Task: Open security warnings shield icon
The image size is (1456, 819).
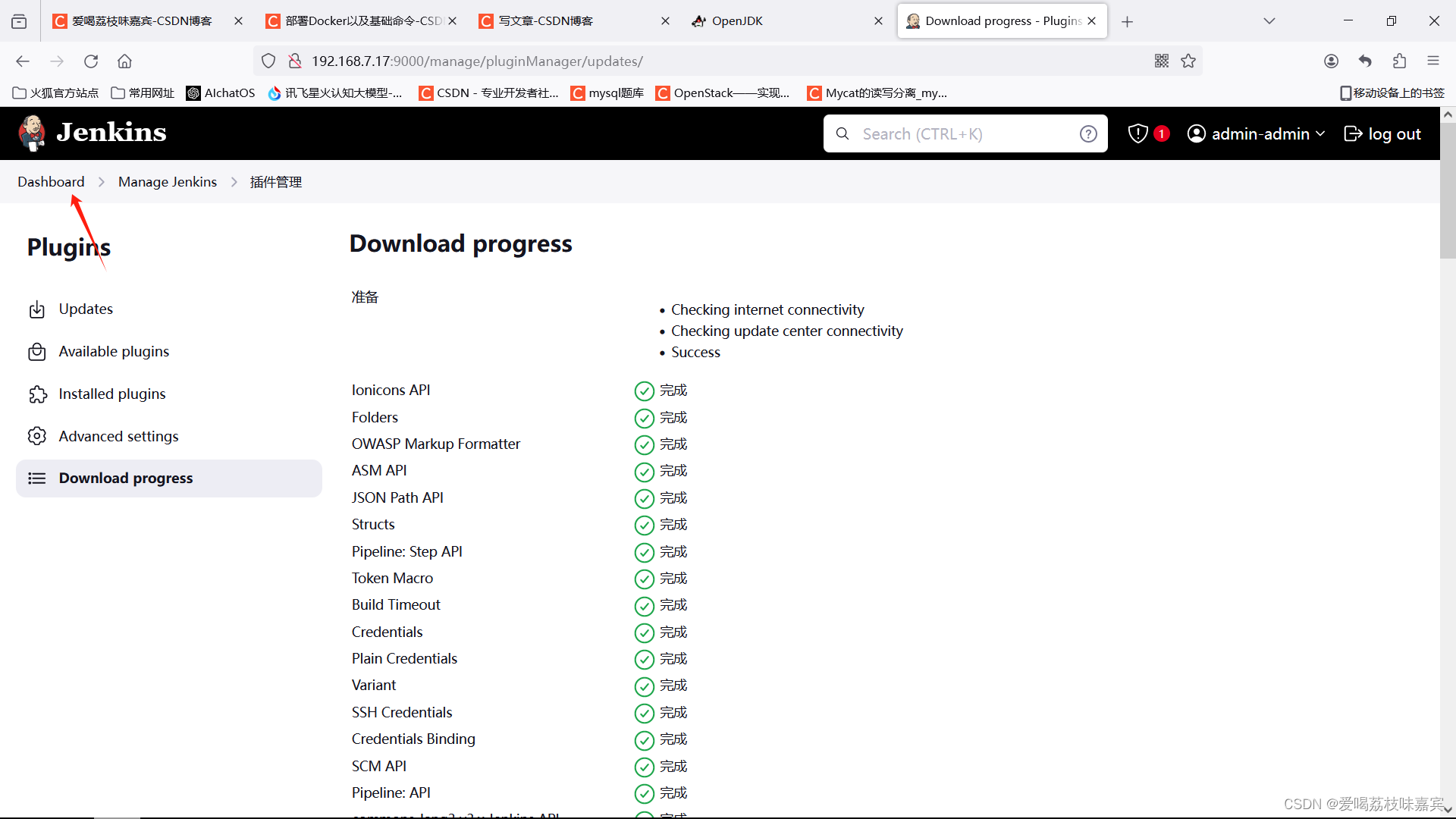Action: point(1137,133)
